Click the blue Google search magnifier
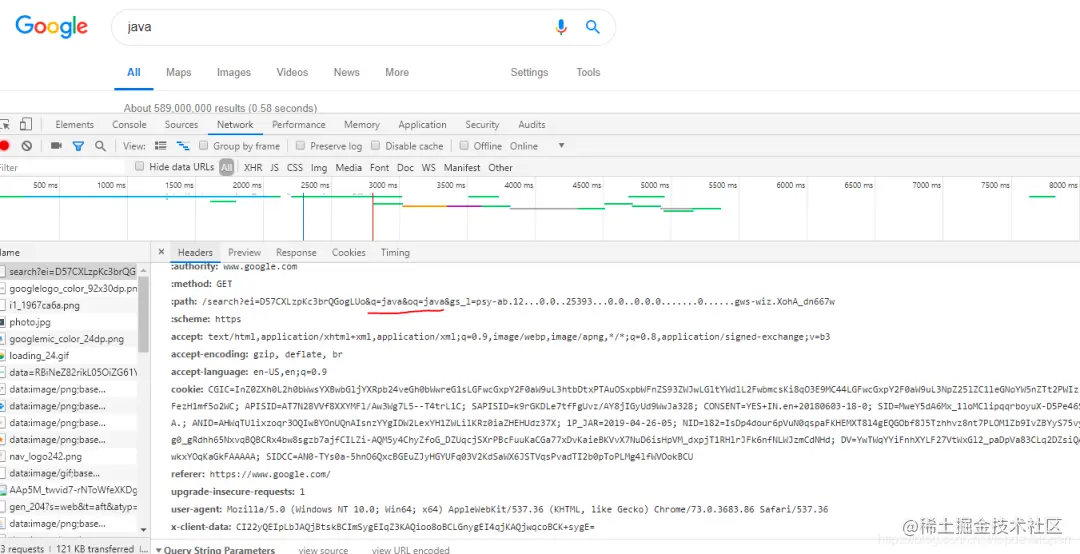 592,27
